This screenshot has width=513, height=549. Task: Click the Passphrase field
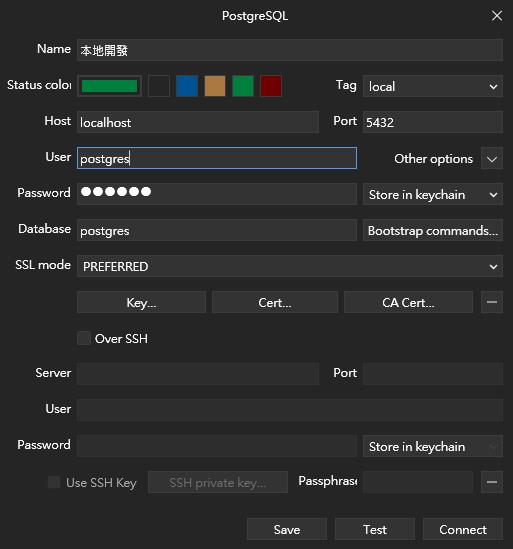[x=418, y=482]
